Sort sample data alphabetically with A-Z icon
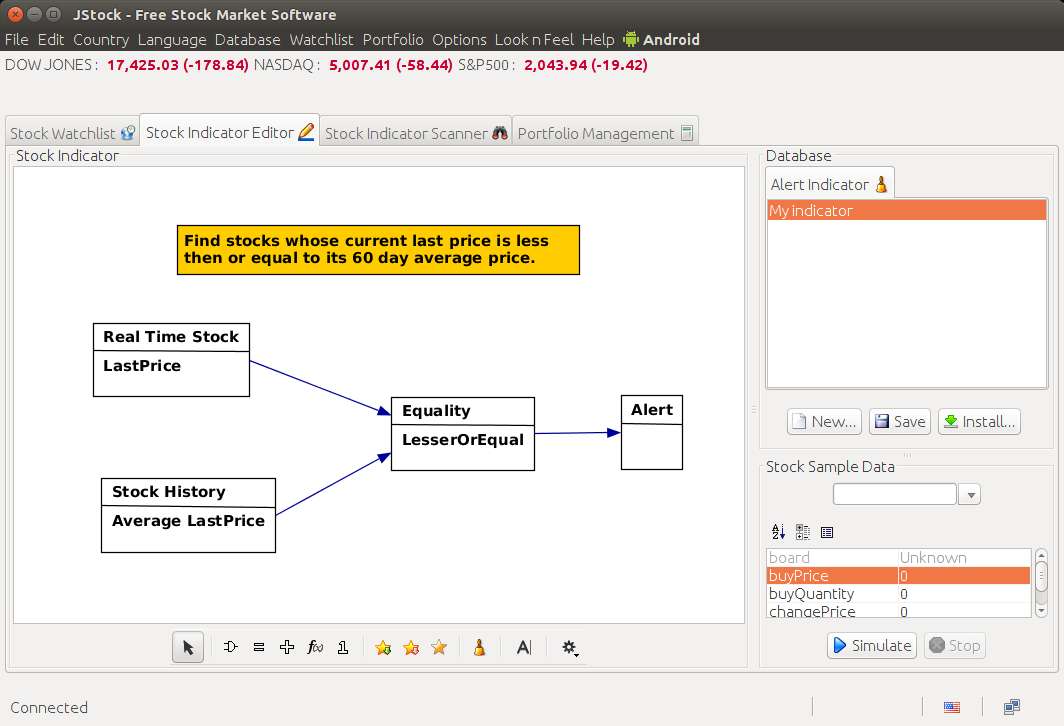Screen dimensions: 1064x726 pos(778,532)
